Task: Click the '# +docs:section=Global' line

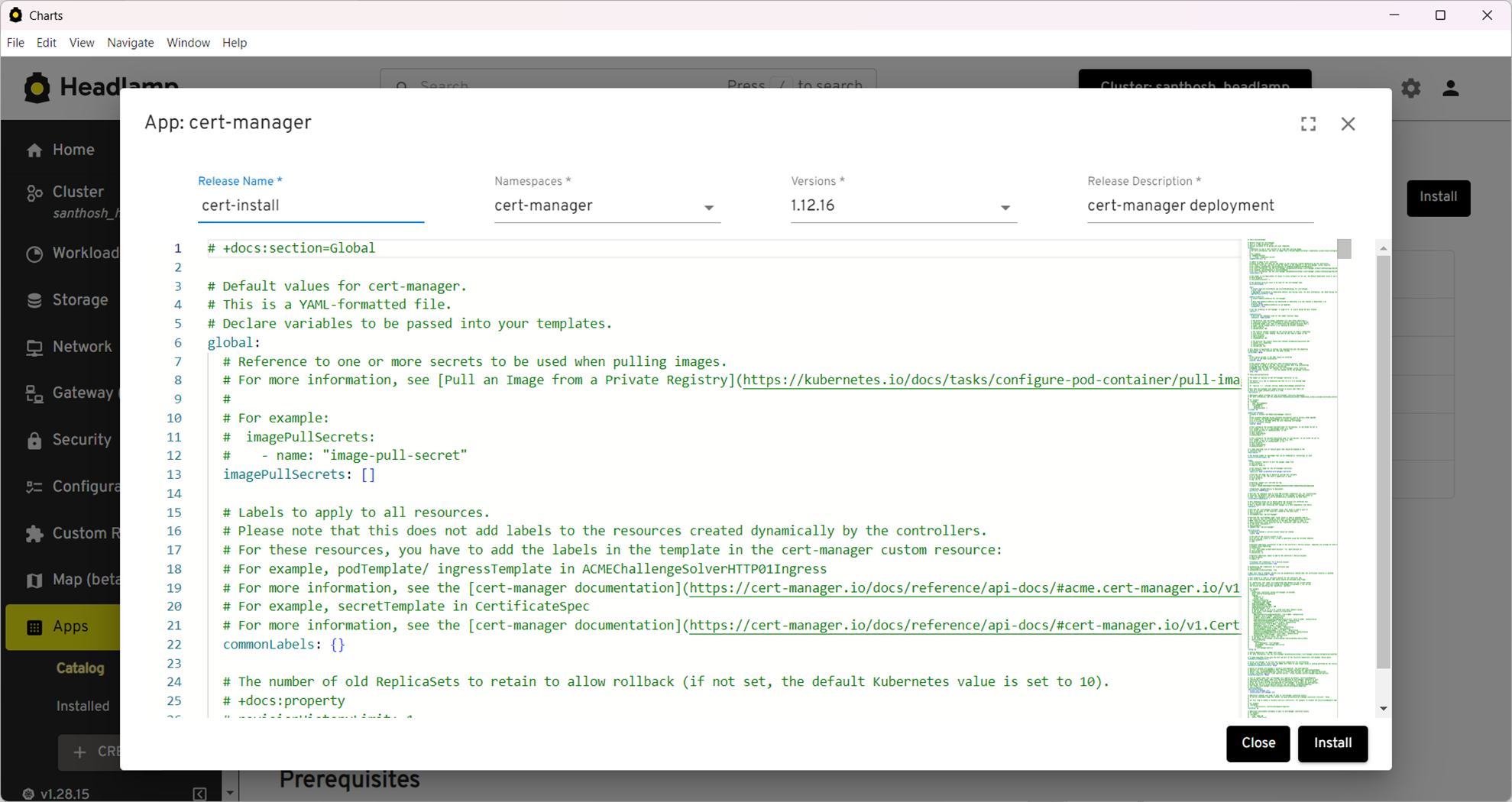Action: [x=291, y=248]
